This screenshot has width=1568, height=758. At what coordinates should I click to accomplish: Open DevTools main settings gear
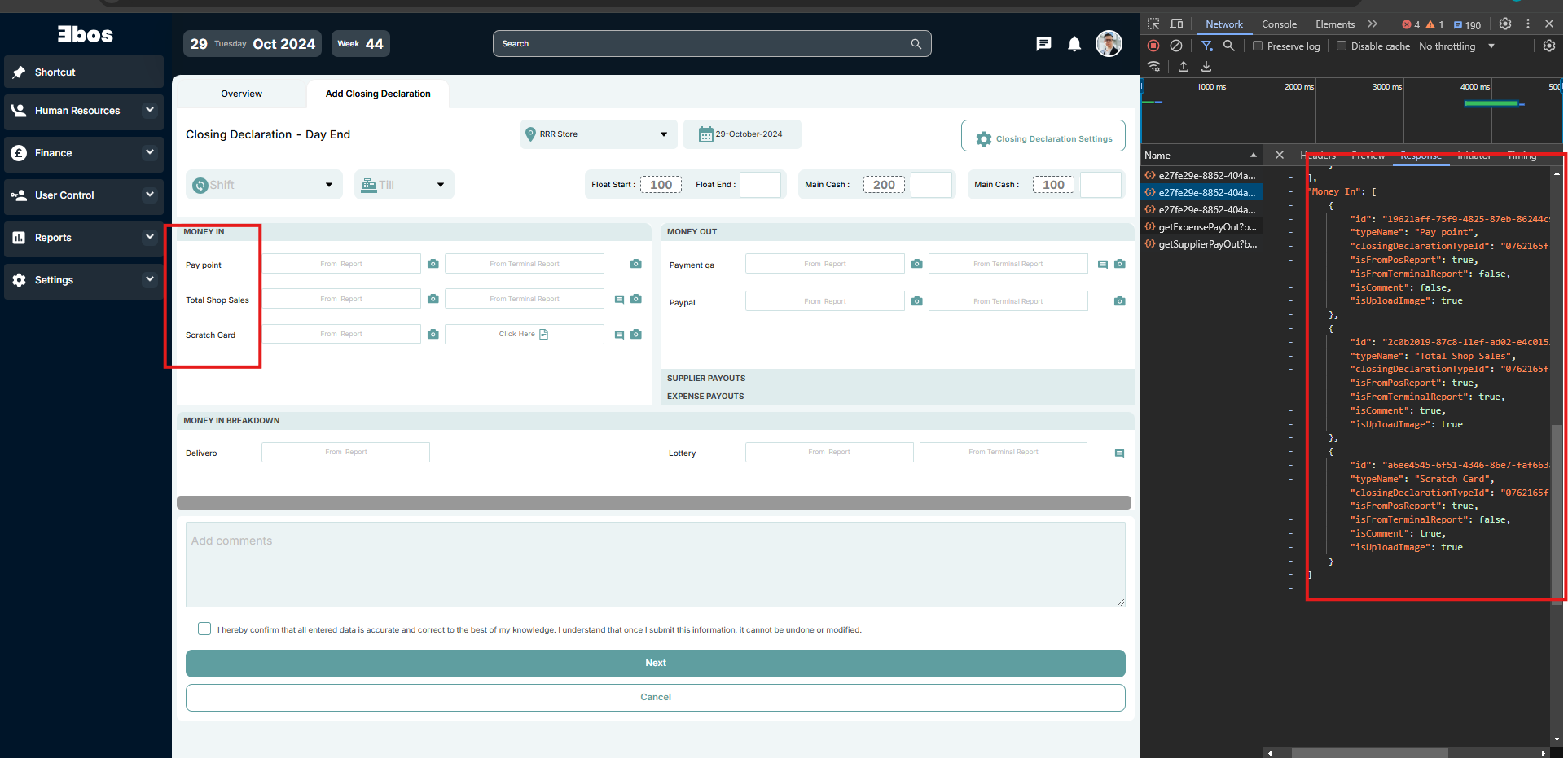click(1505, 24)
